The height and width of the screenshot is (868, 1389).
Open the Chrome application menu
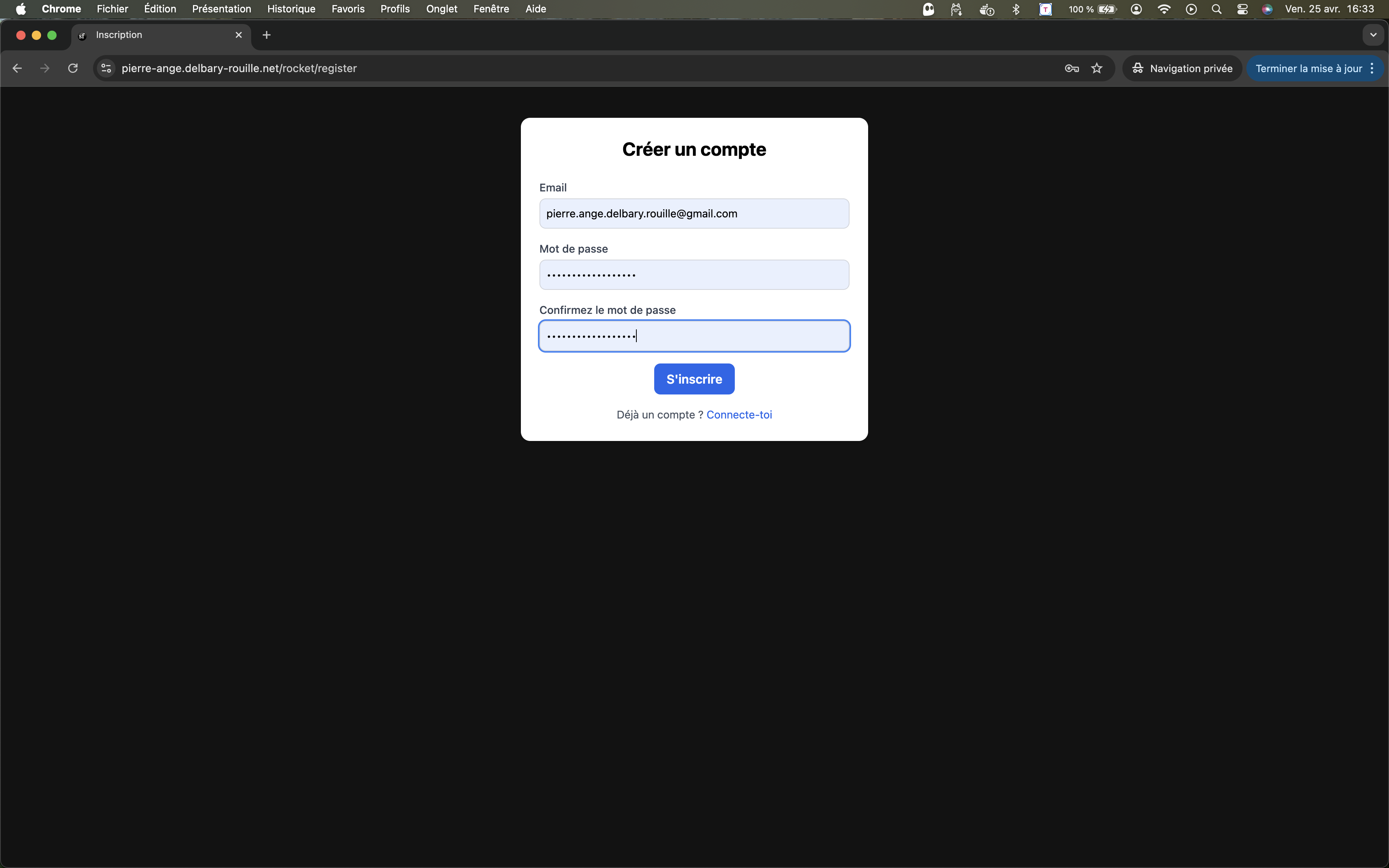[x=61, y=9]
